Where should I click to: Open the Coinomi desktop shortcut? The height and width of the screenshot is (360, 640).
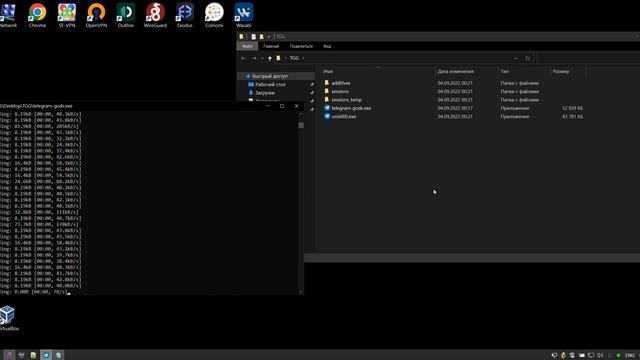(x=214, y=15)
